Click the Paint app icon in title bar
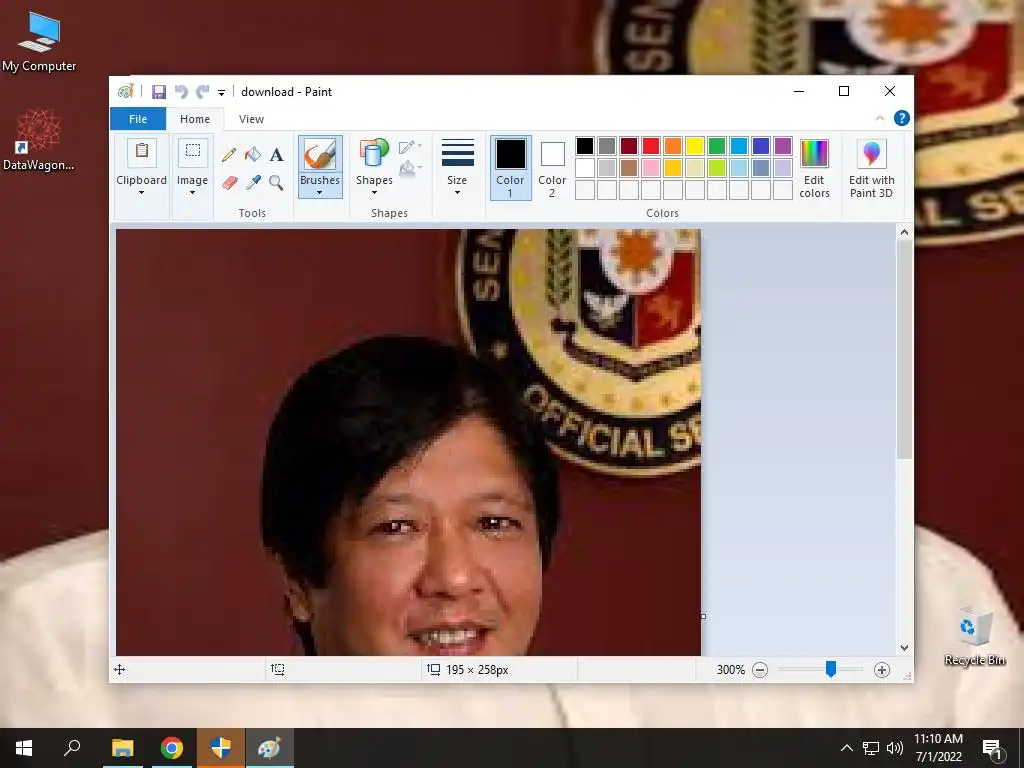1024x768 pixels. (x=126, y=92)
